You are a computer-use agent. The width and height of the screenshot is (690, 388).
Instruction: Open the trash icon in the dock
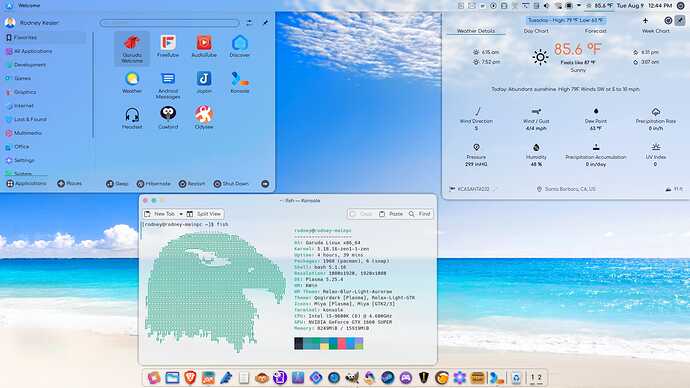click(516, 377)
